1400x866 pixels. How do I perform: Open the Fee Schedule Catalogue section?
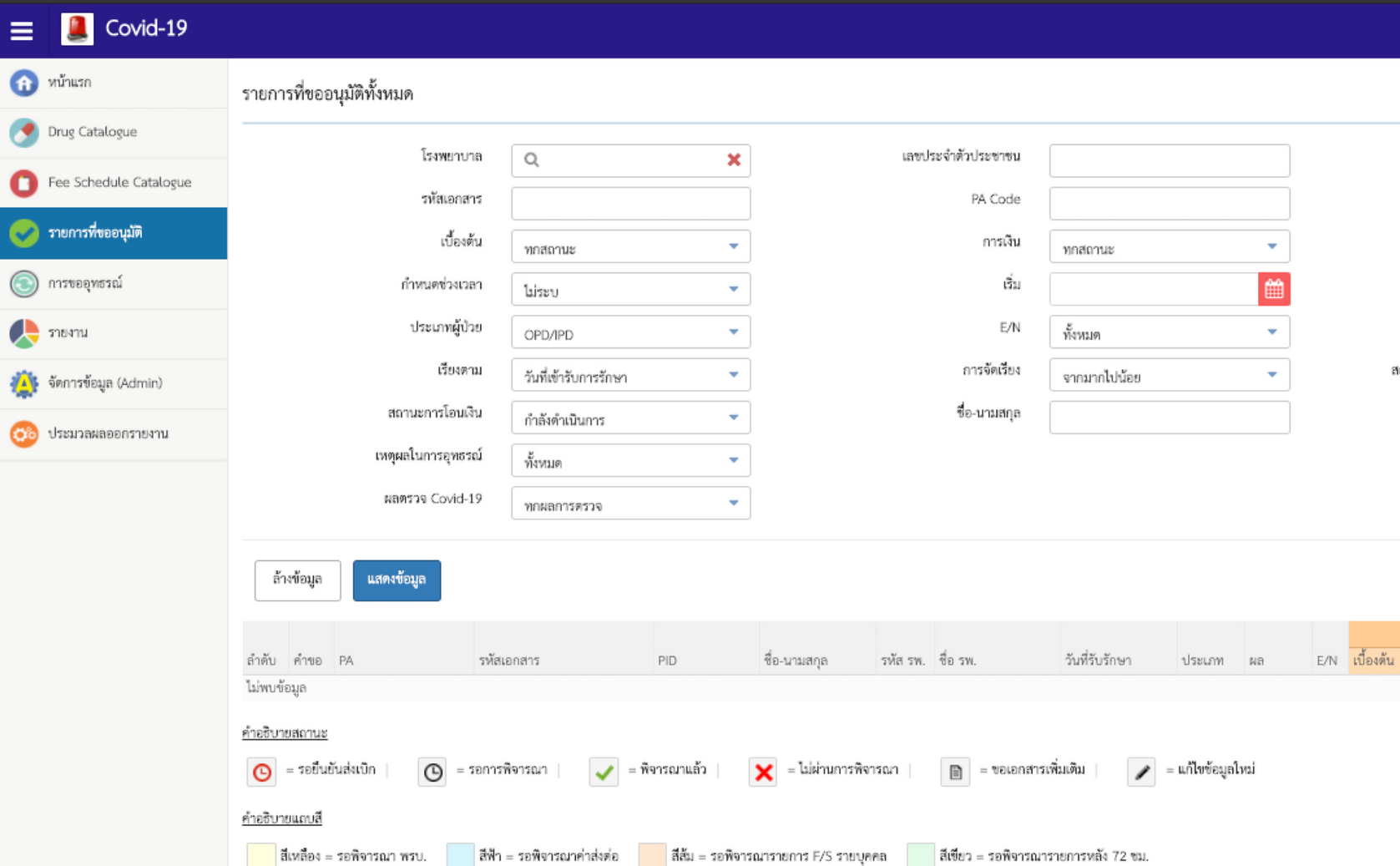click(x=120, y=183)
